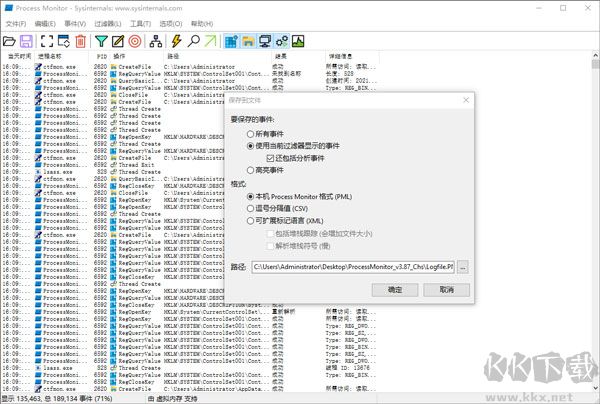Image resolution: width=600 pixels, height=404 pixels.
Task: Click the path input field with Logfile path
Action: click(x=353, y=267)
